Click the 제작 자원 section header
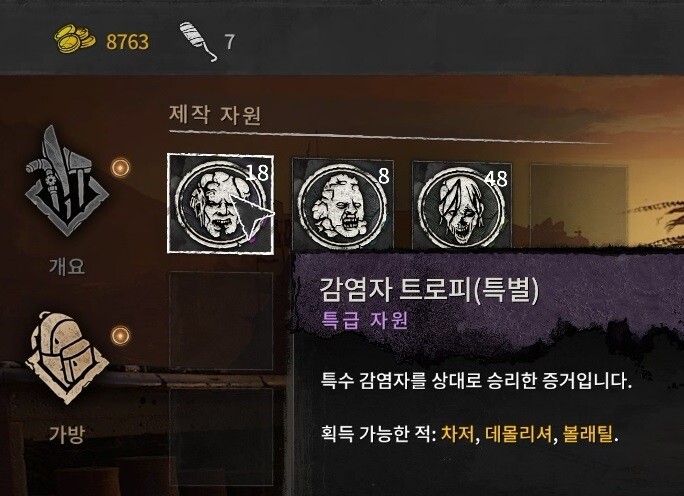The image size is (684, 496). tap(215, 115)
